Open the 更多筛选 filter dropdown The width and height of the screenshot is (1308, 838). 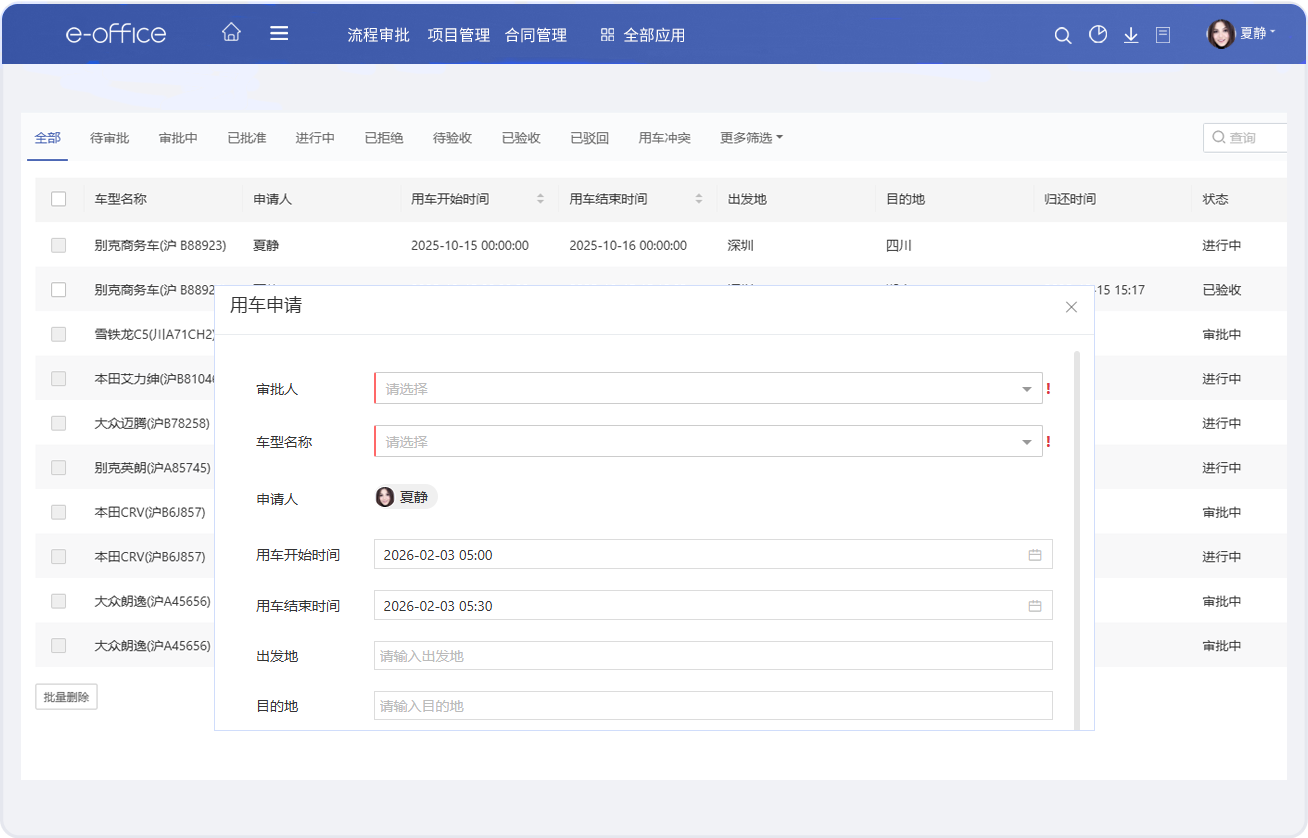coord(751,138)
